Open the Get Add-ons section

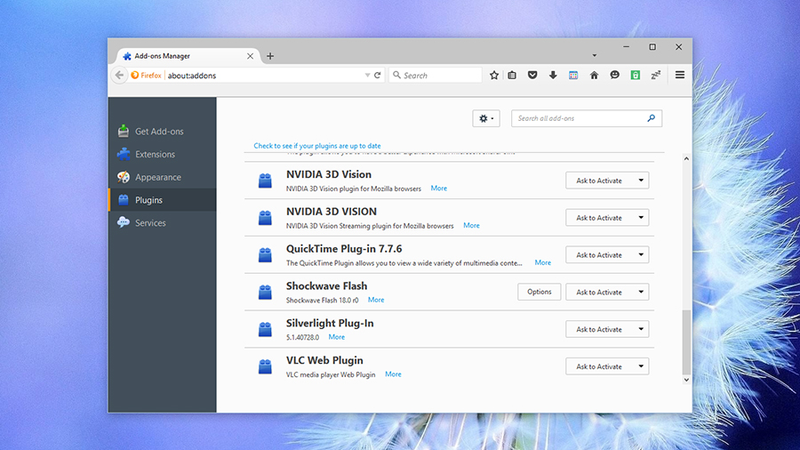tap(162, 131)
